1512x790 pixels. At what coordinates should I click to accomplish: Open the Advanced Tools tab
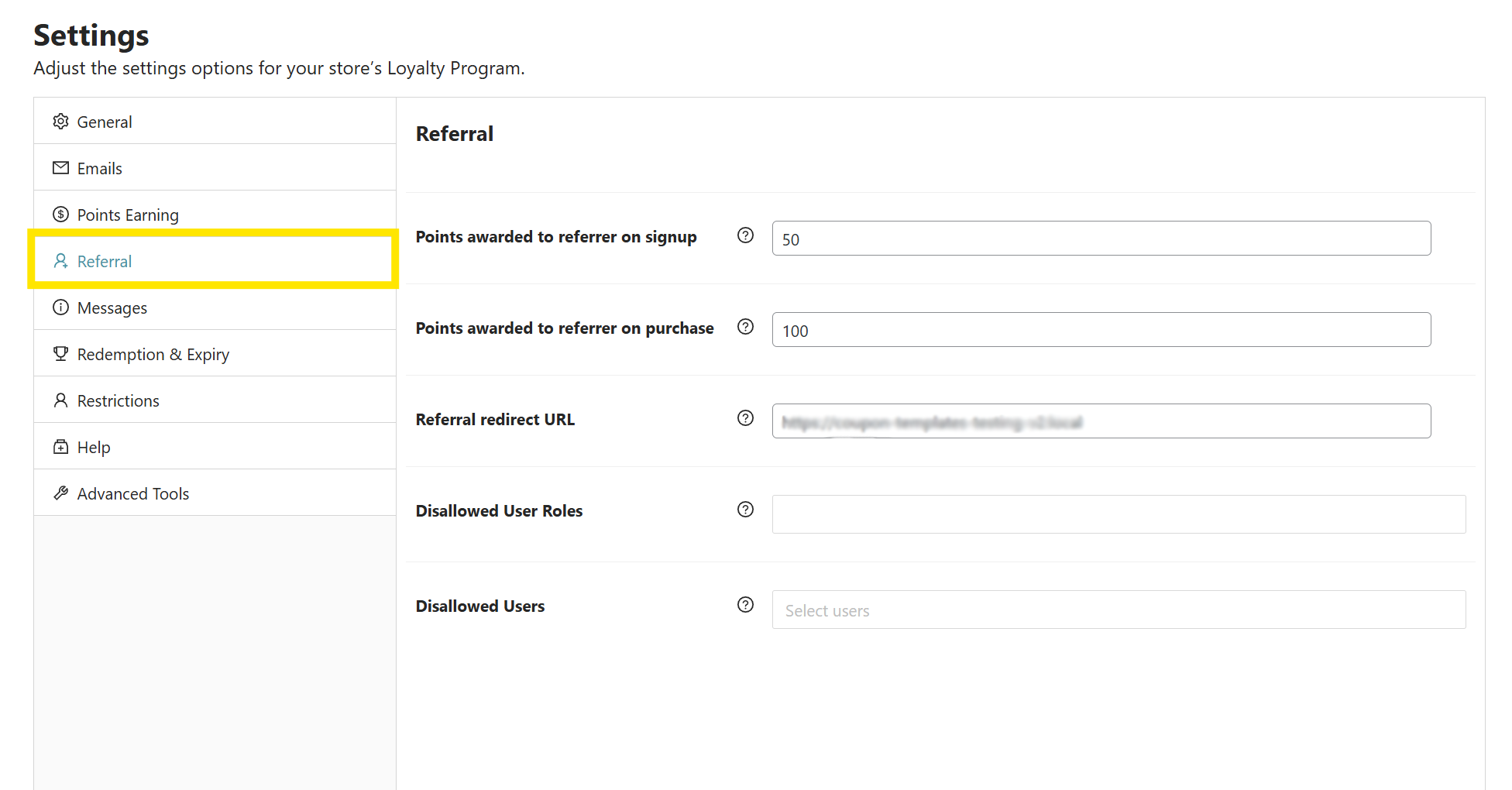215,493
